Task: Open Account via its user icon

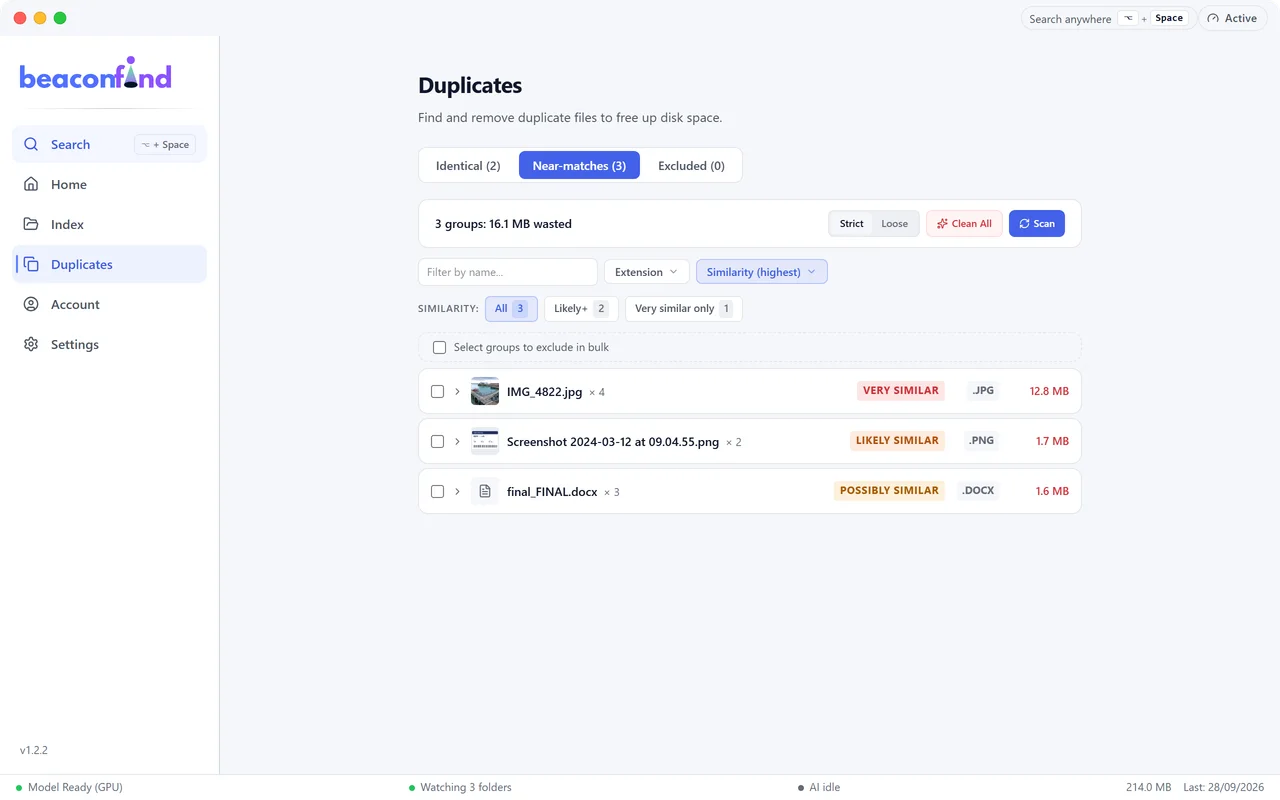Action: click(31, 304)
